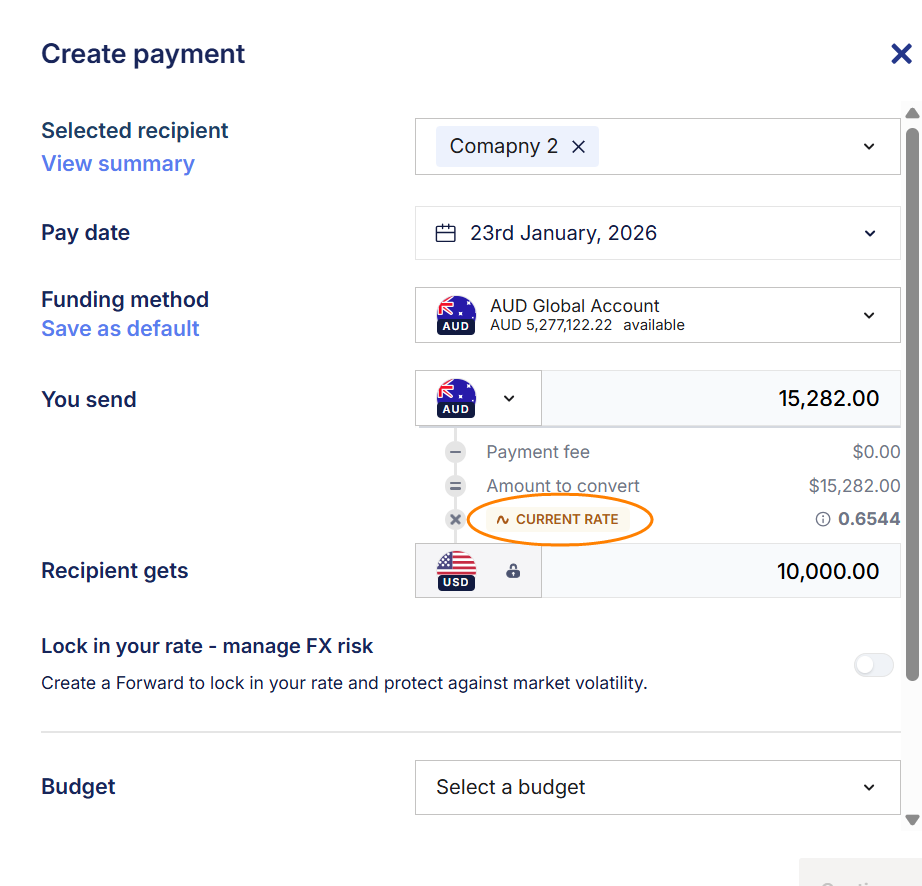Click the USD flag icon
Viewport: 922px width, 886px height.
pos(457,571)
